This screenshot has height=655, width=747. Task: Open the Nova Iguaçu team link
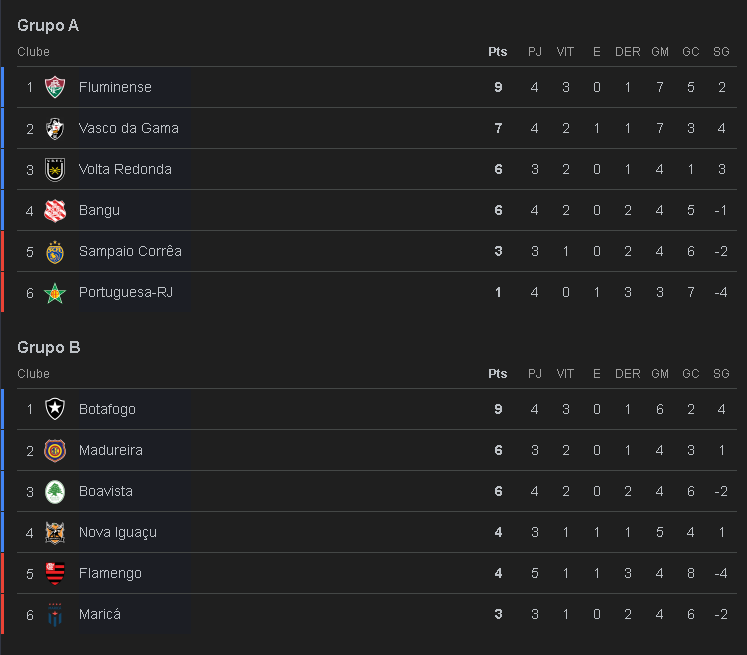[117, 532]
